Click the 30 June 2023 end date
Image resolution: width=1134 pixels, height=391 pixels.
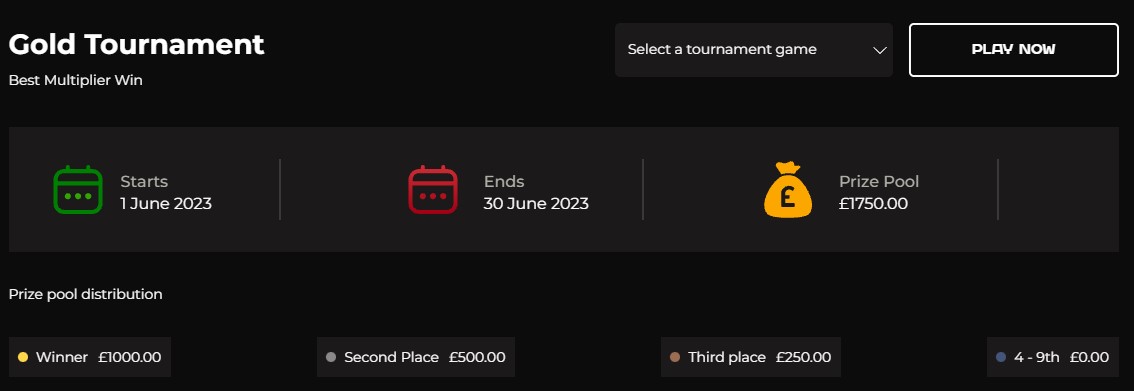coord(536,204)
